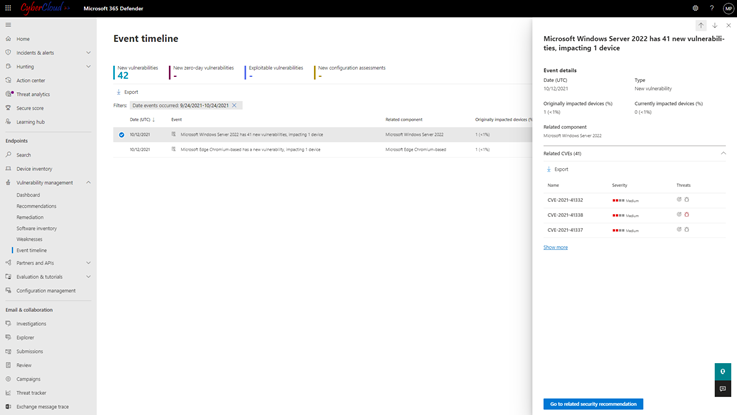Viewport: 737px width, 415px height.
Task: Open the Threat analytics sidebar item
Action: pos(33,94)
